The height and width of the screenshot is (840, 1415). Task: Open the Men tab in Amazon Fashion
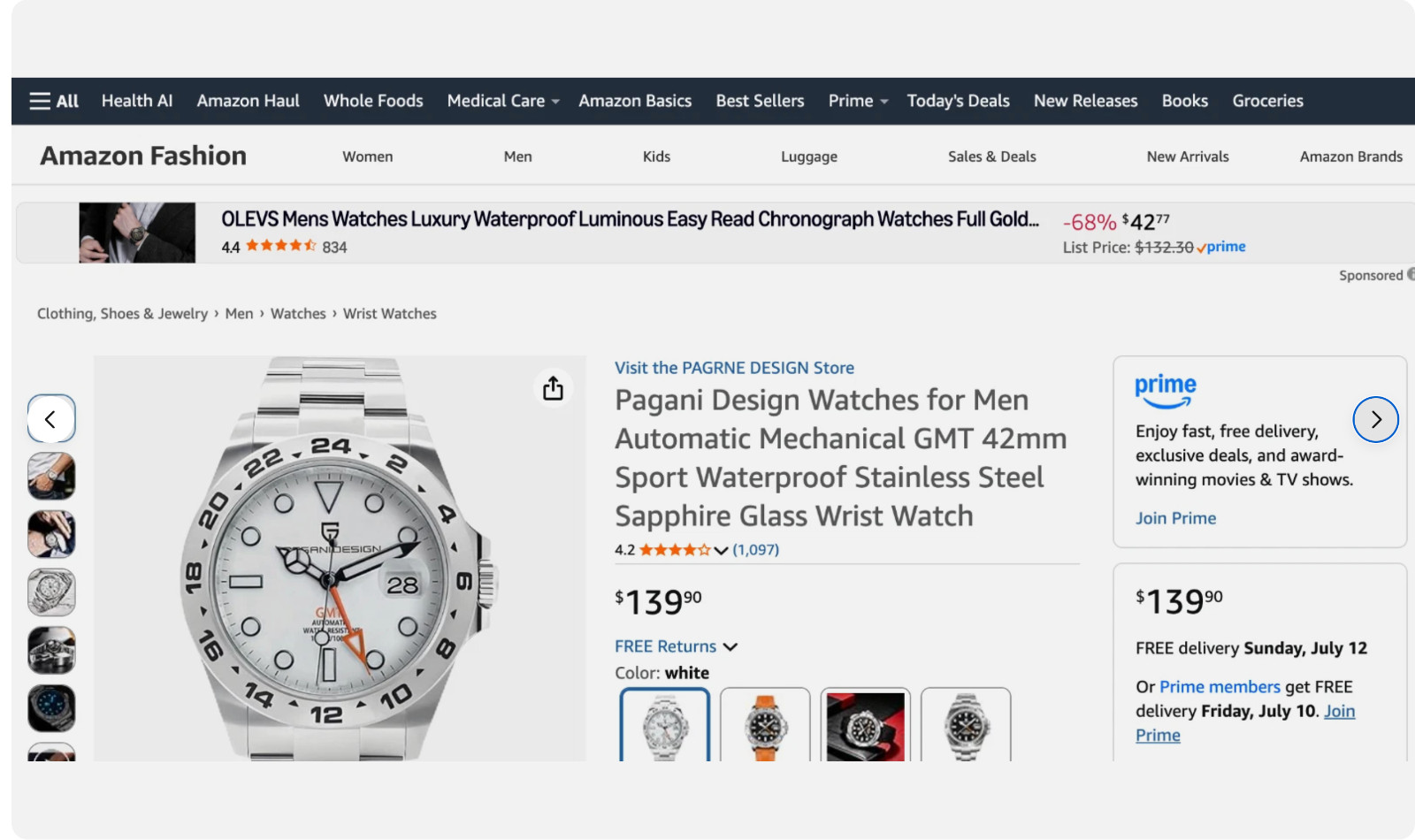[x=517, y=157]
